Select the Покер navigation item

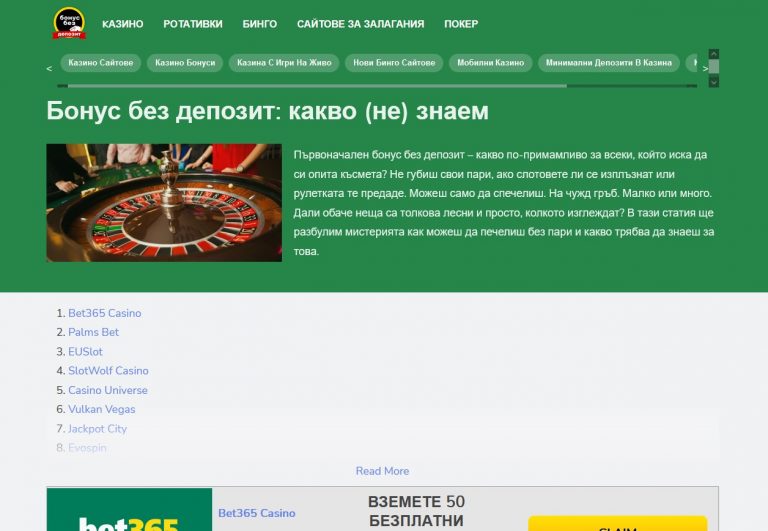click(460, 24)
